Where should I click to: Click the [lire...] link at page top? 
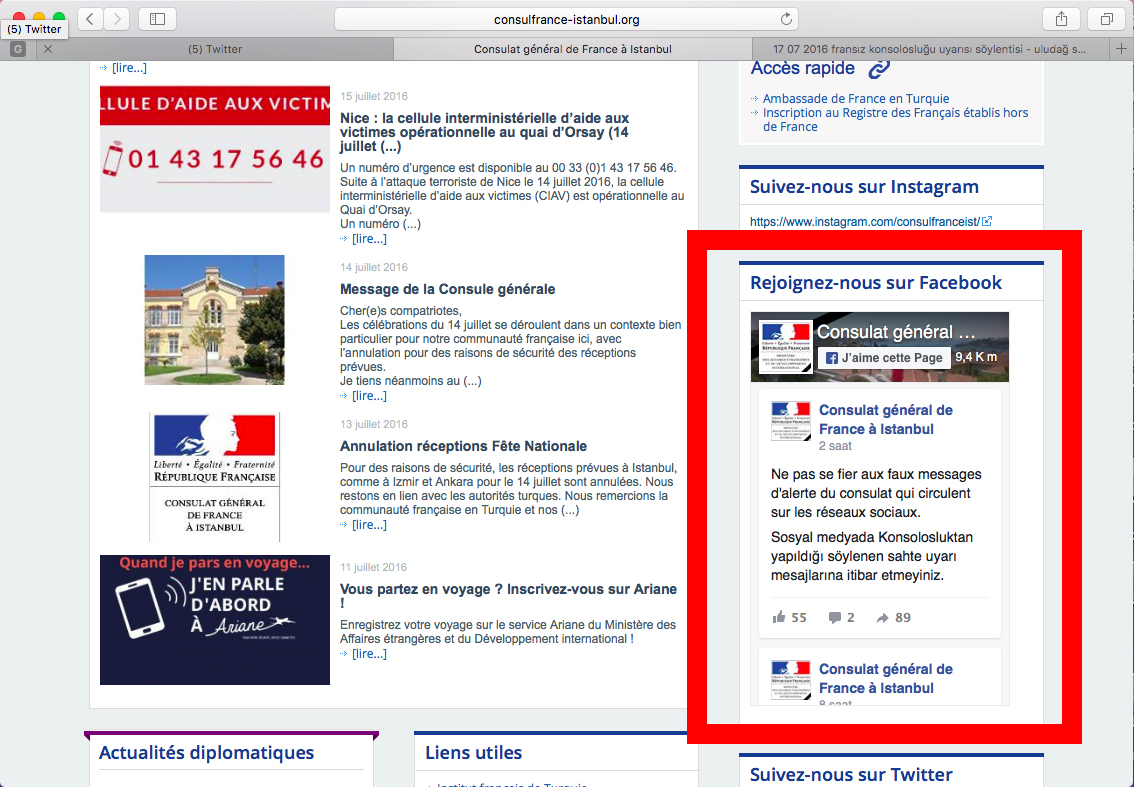129,68
